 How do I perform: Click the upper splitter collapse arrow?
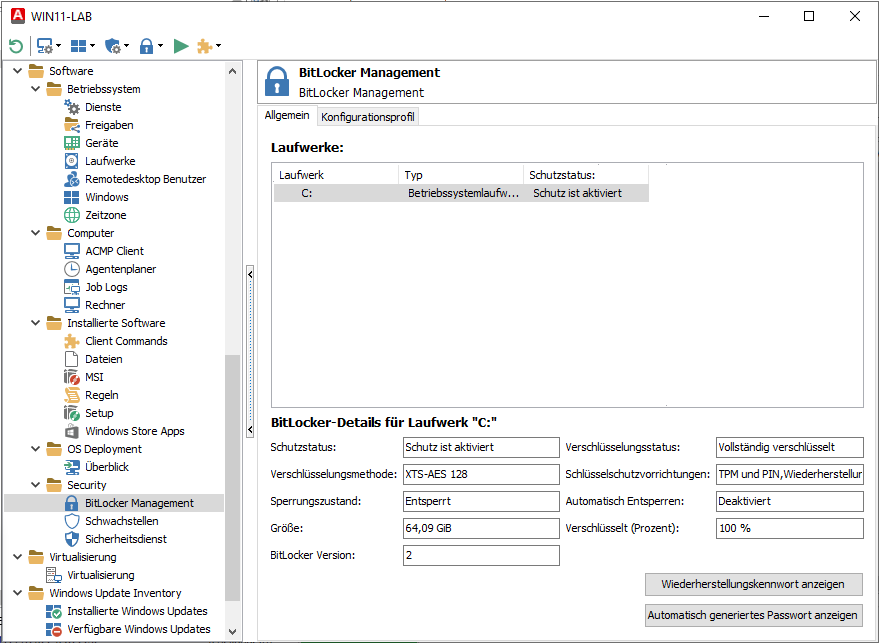click(250, 274)
